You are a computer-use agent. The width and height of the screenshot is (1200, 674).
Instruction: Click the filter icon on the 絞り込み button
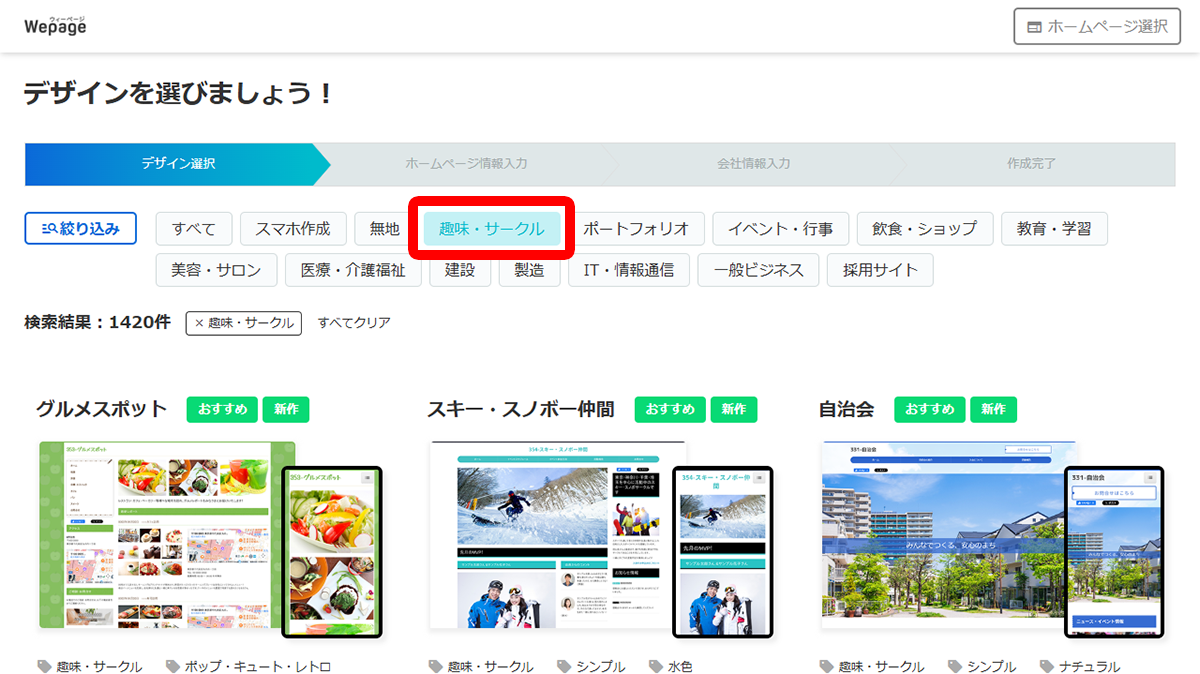tap(49, 228)
